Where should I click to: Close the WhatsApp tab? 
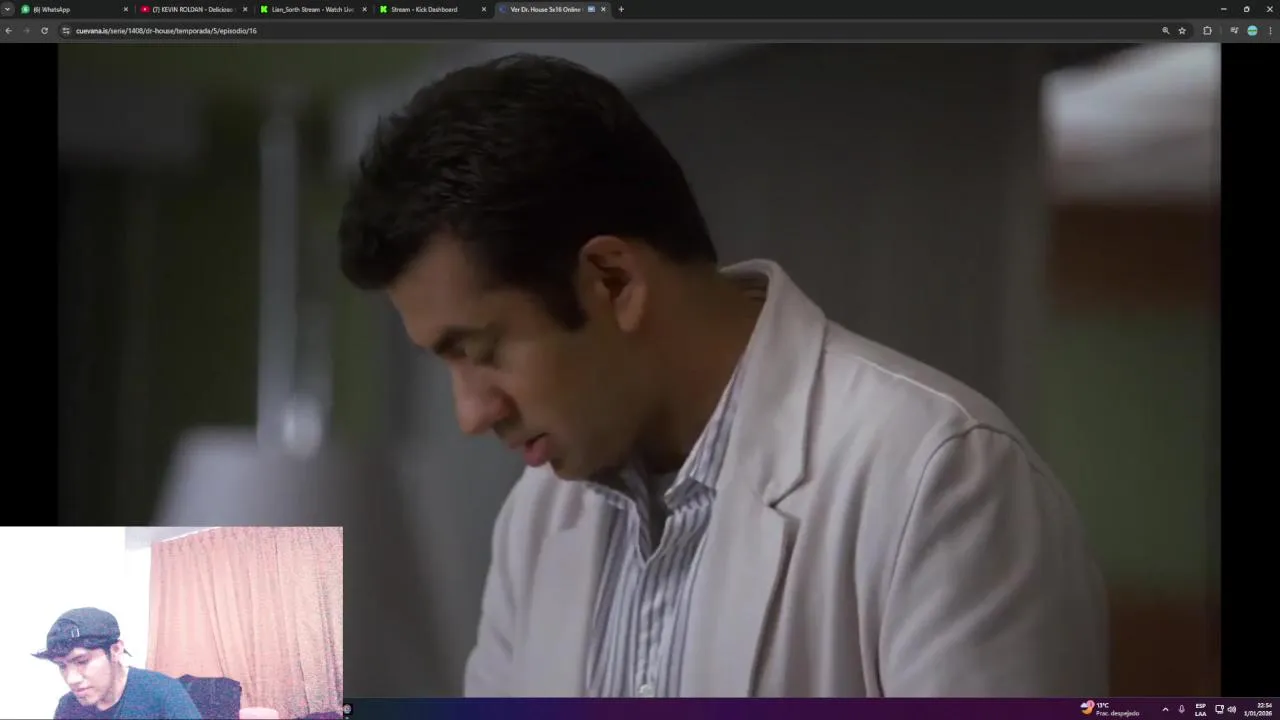click(125, 9)
